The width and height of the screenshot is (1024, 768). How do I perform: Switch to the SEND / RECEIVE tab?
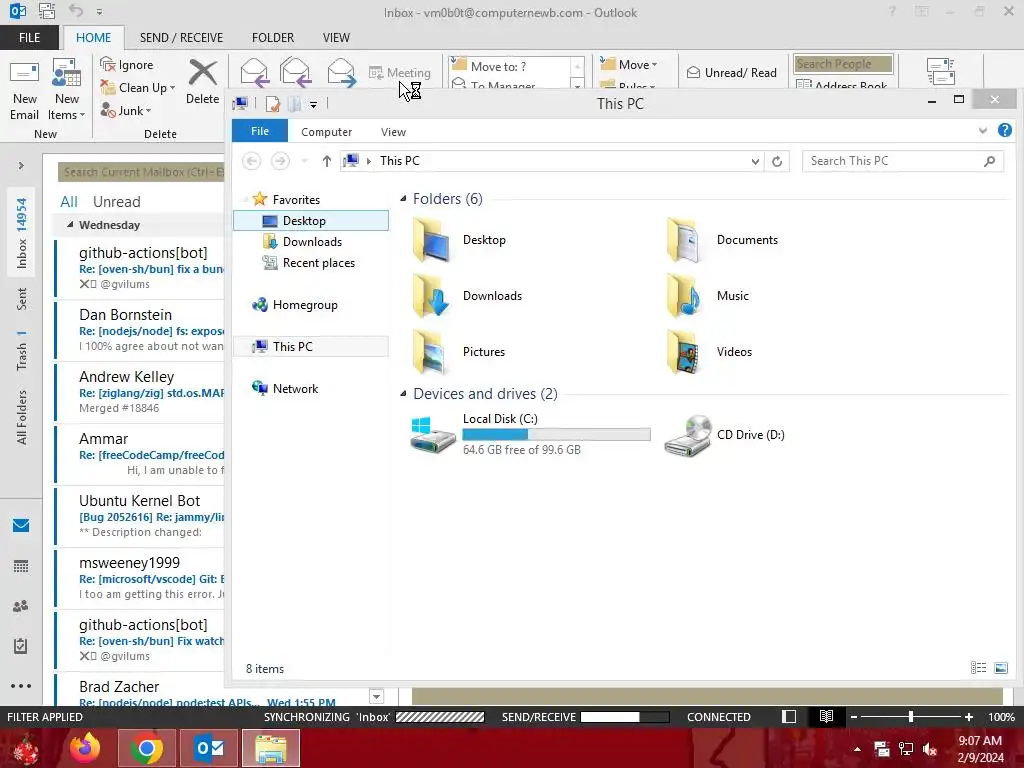(181, 38)
